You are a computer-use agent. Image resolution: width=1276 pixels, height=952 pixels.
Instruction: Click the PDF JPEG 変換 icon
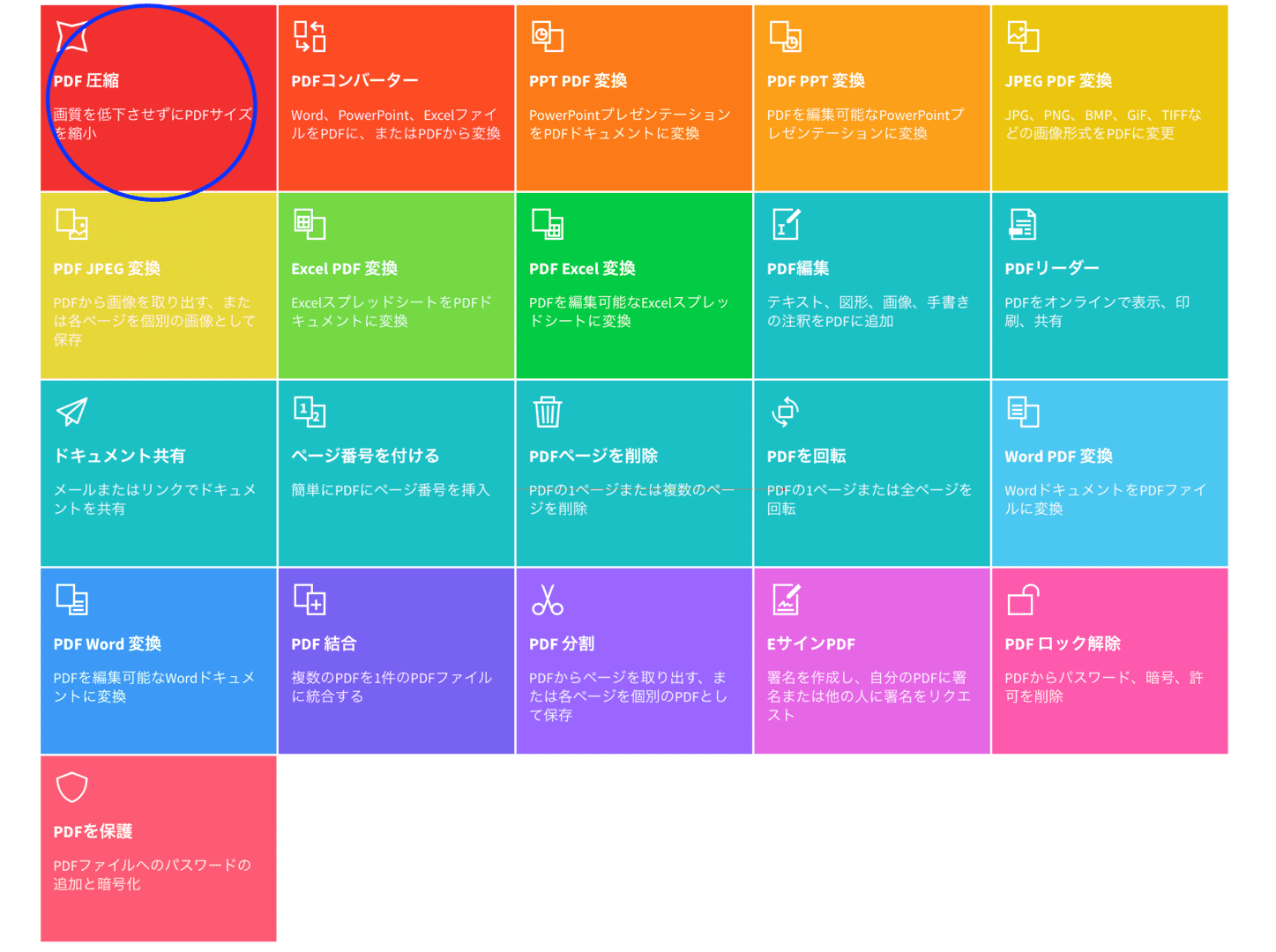(71, 224)
